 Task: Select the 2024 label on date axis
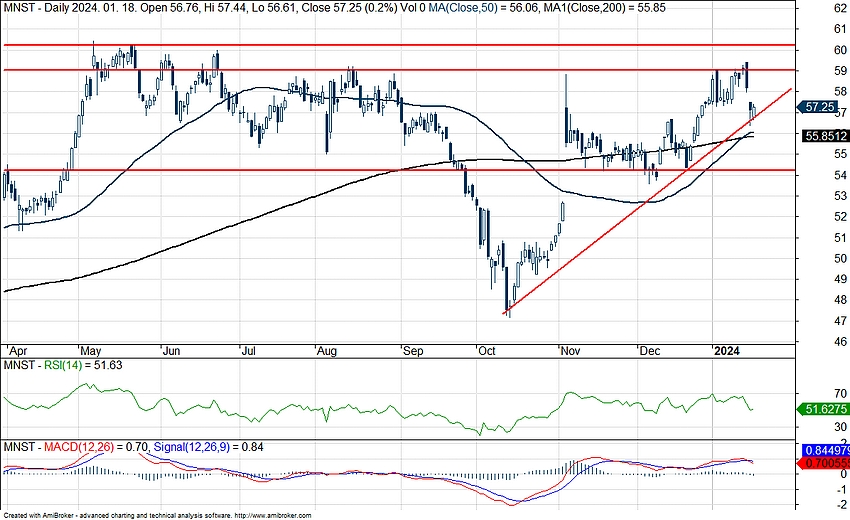[724, 352]
